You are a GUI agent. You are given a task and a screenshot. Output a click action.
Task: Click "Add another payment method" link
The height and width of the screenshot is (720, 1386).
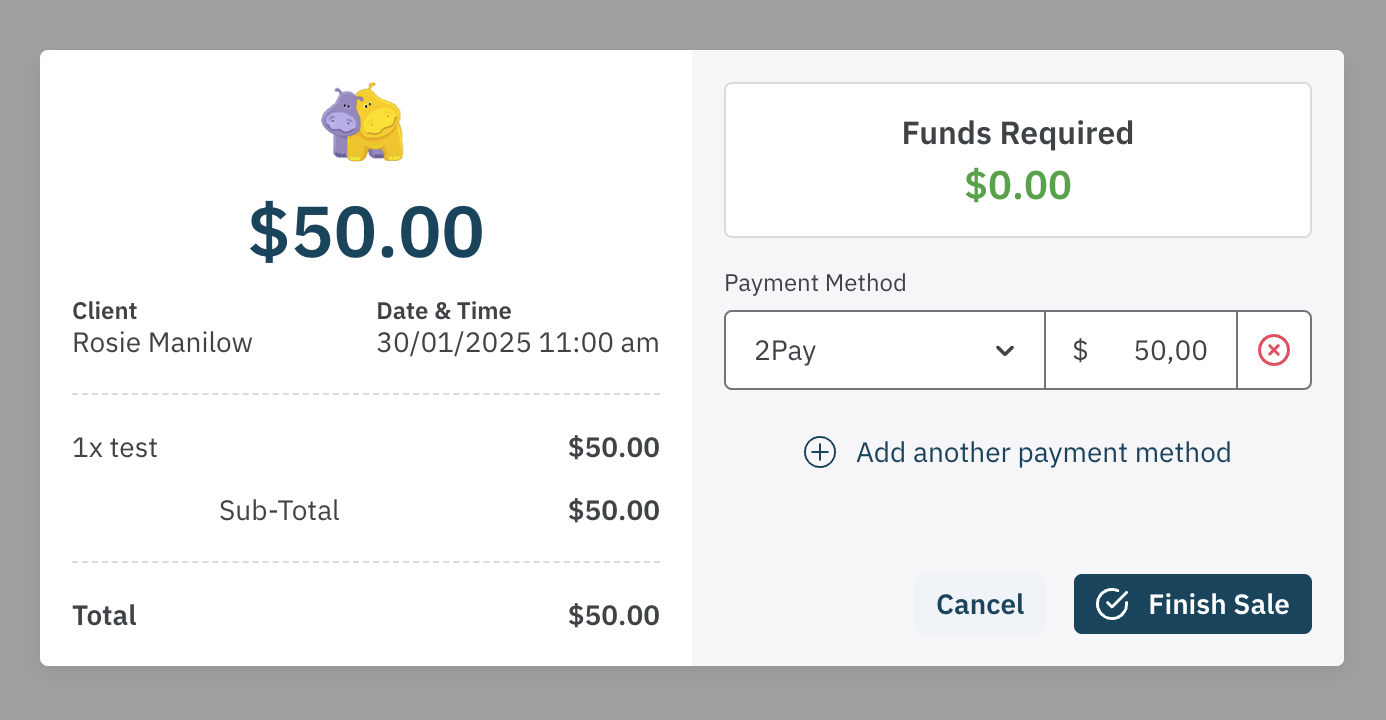click(x=1043, y=453)
